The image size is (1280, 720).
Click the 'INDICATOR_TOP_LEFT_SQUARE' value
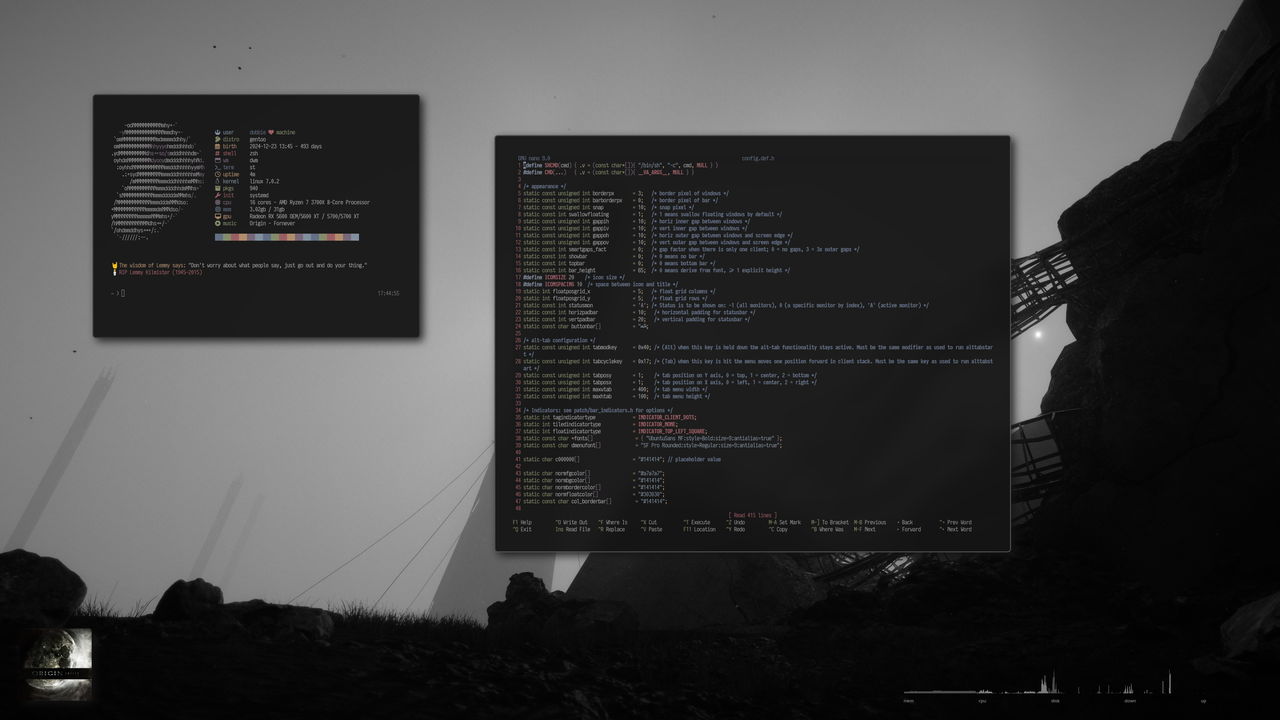click(x=672, y=431)
